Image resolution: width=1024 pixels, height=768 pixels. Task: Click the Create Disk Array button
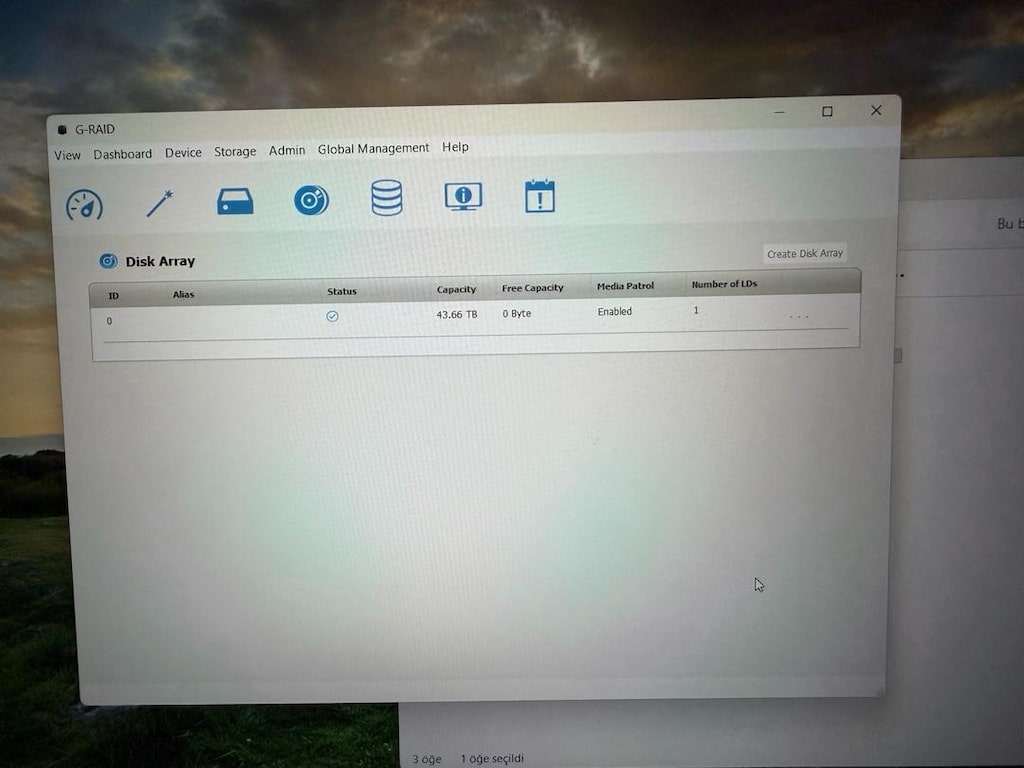pos(805,253)
